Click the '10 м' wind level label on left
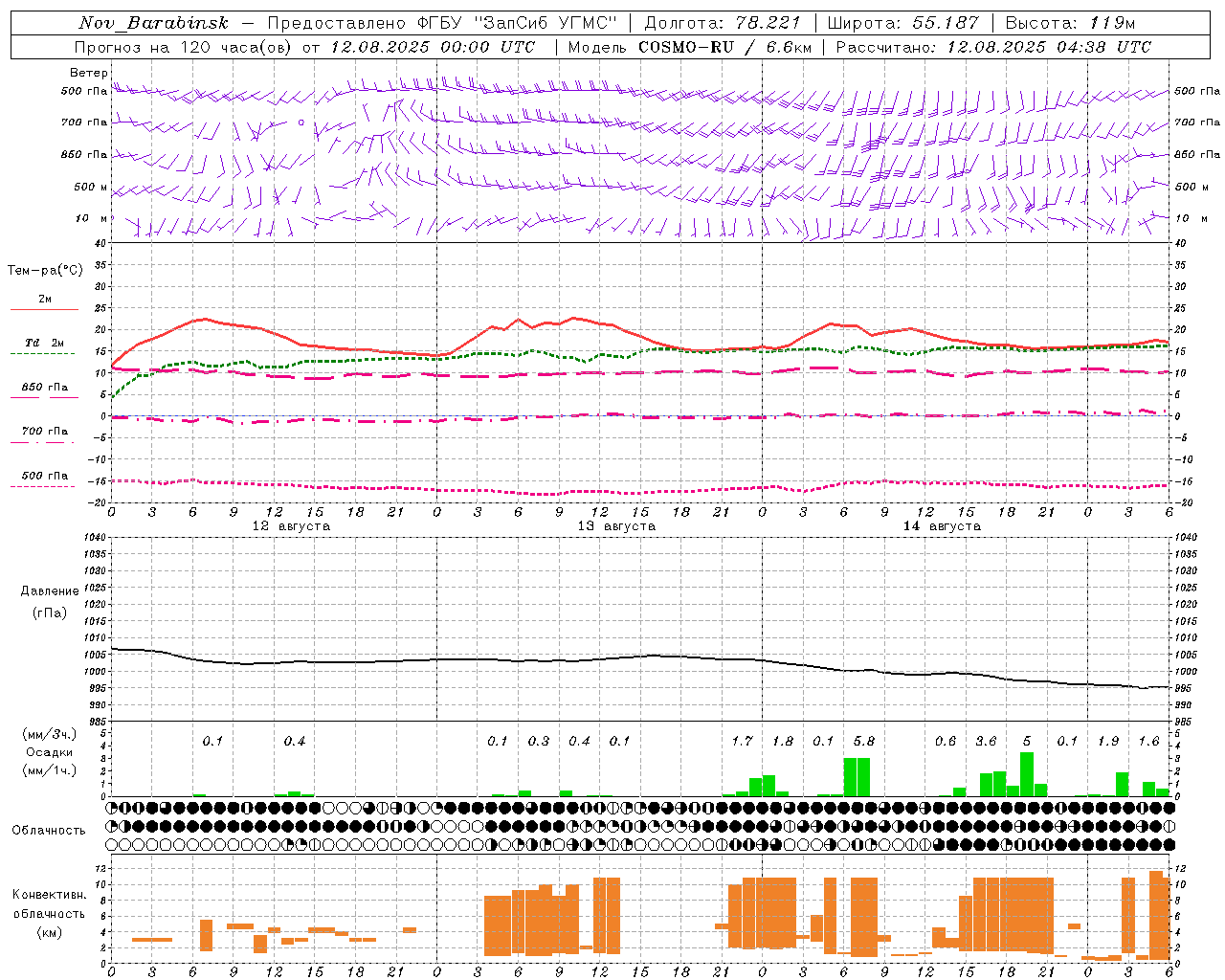 click(x=92, y=218)
